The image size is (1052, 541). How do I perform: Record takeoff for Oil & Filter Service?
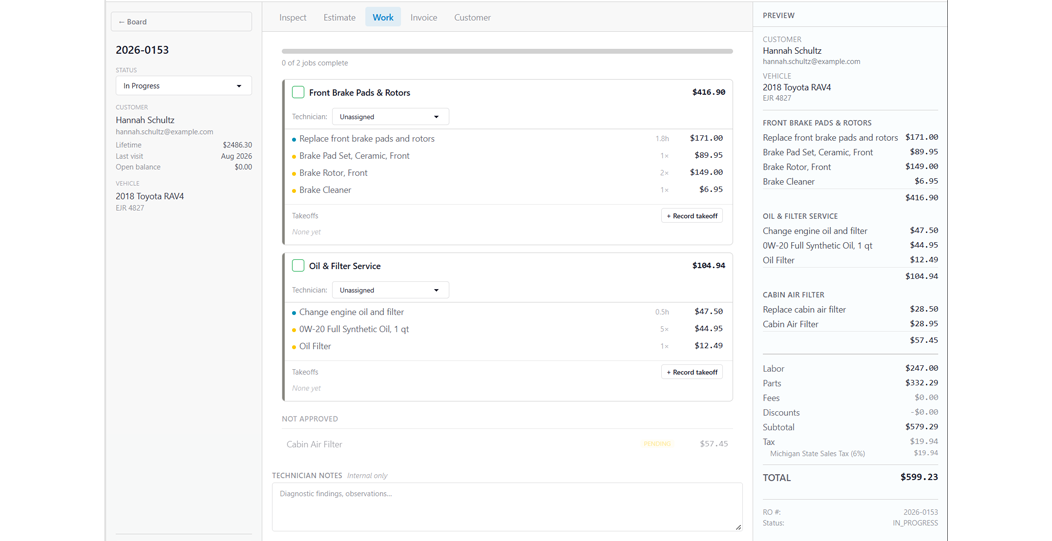[x=692, y=372]
